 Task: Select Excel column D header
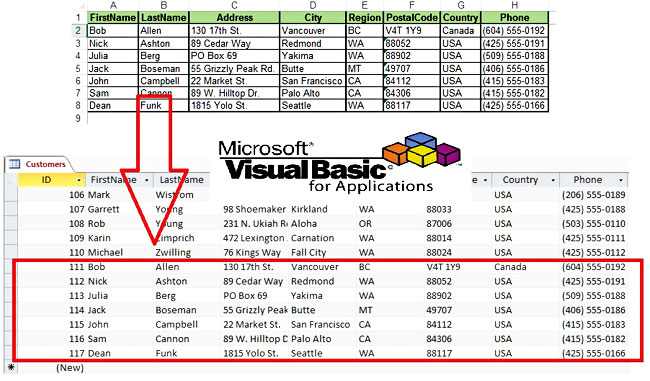point(313,5)
